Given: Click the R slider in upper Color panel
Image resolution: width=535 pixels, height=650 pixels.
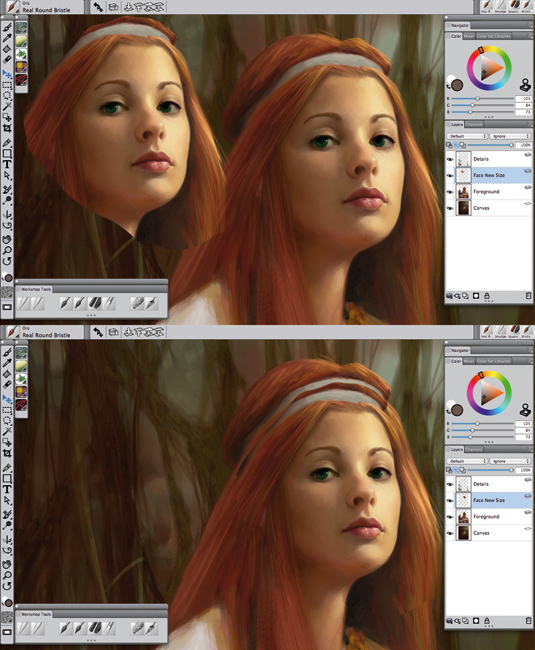Looking at the screenshot, I should pos(483,99).
